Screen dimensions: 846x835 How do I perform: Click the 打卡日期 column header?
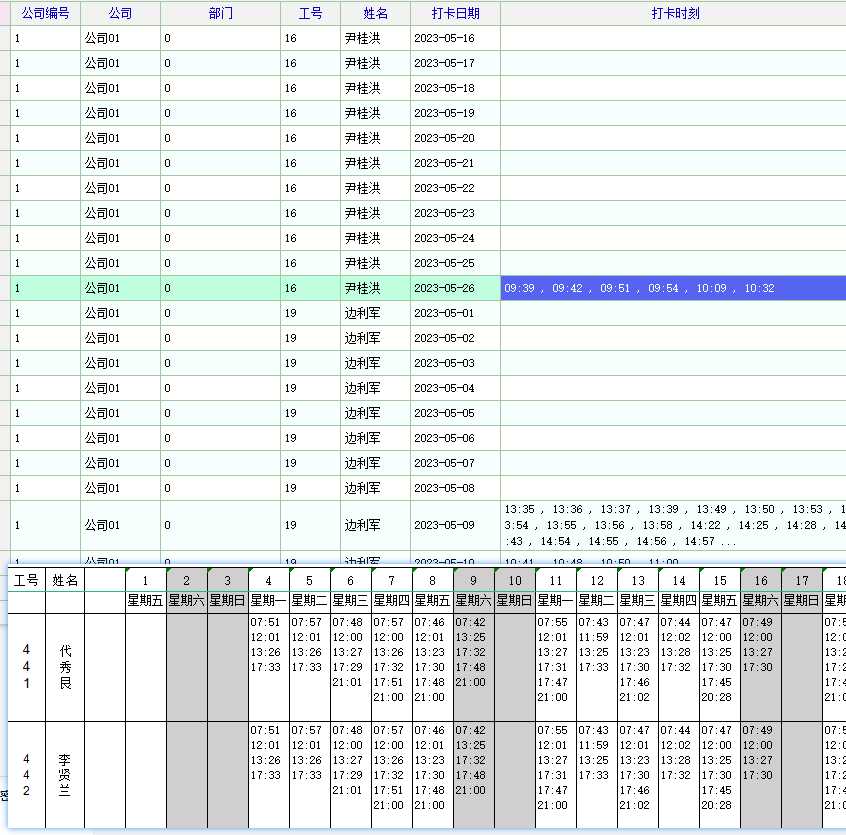[455, 13]
